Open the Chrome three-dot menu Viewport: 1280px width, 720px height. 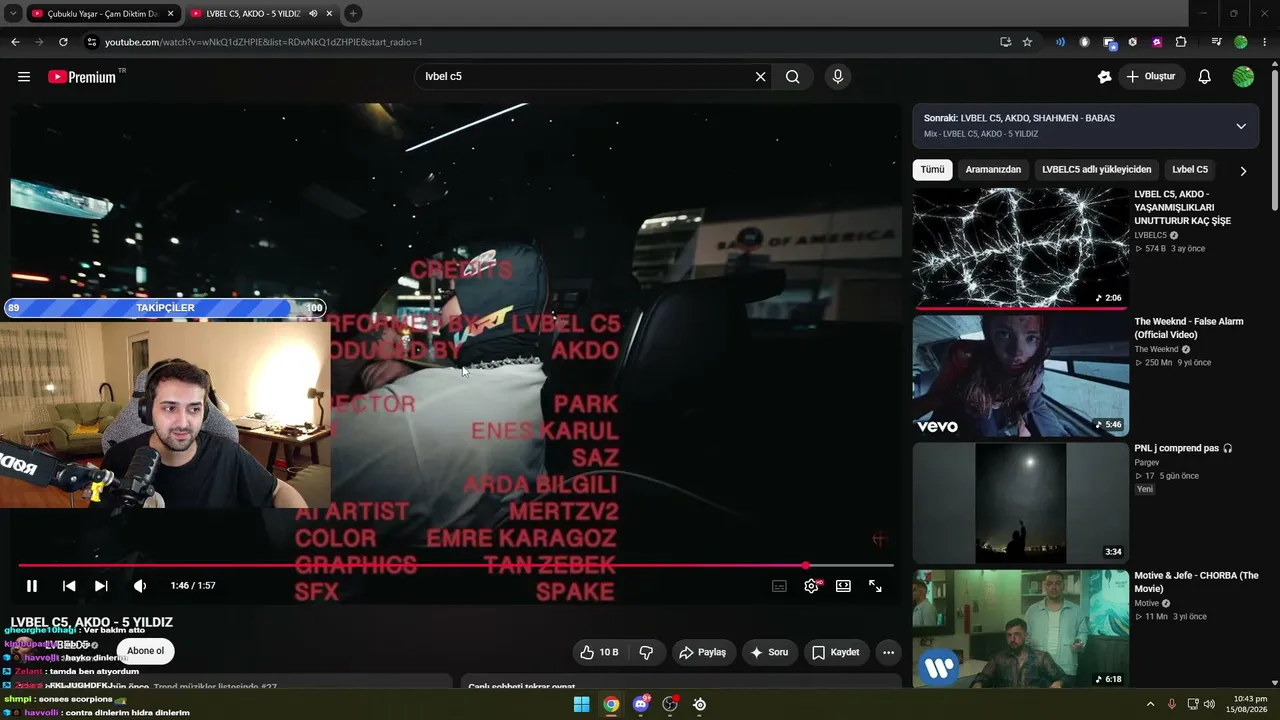tap(1265, 42)
